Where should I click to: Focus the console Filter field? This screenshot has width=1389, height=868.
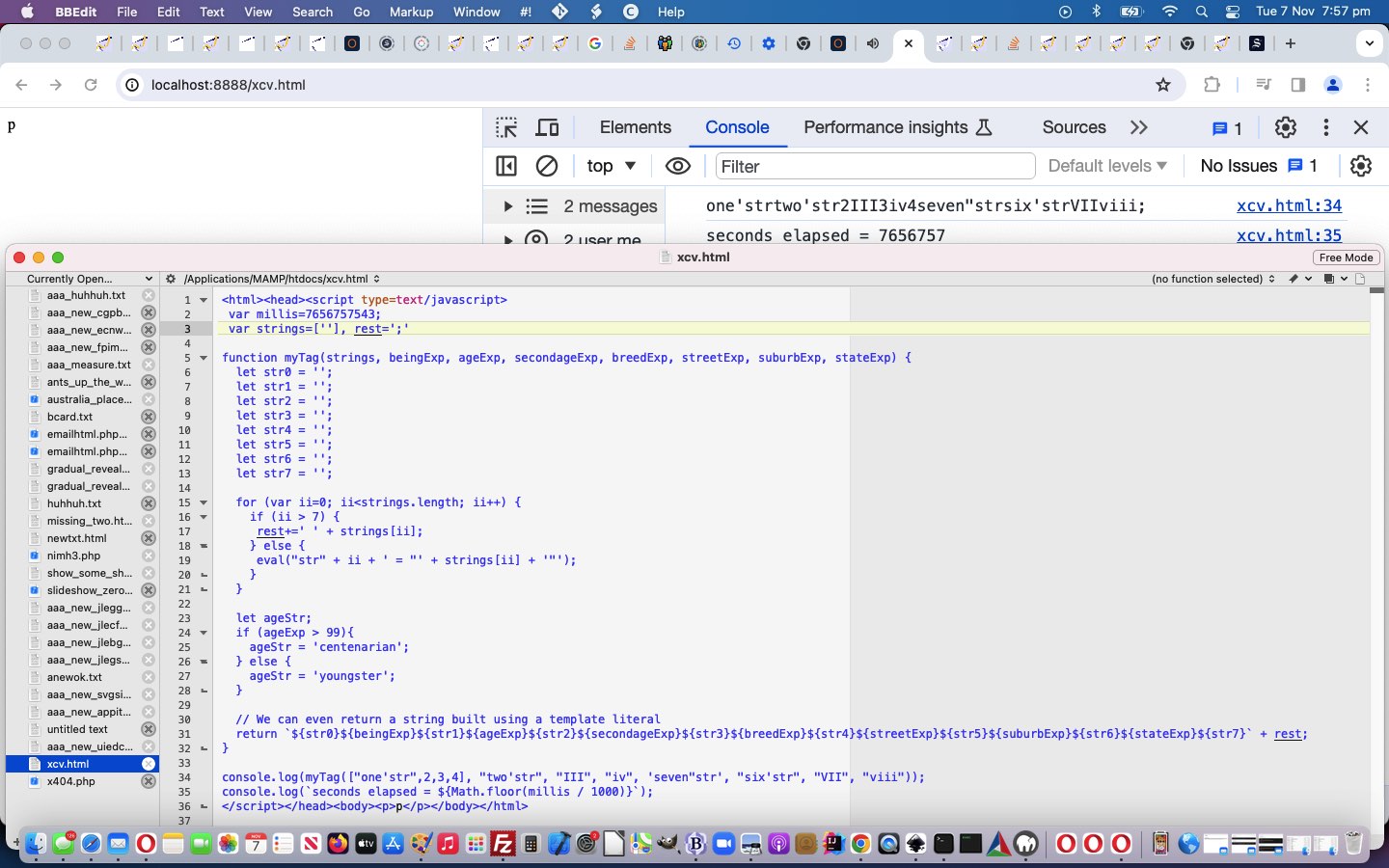click(x=875, y=166)
